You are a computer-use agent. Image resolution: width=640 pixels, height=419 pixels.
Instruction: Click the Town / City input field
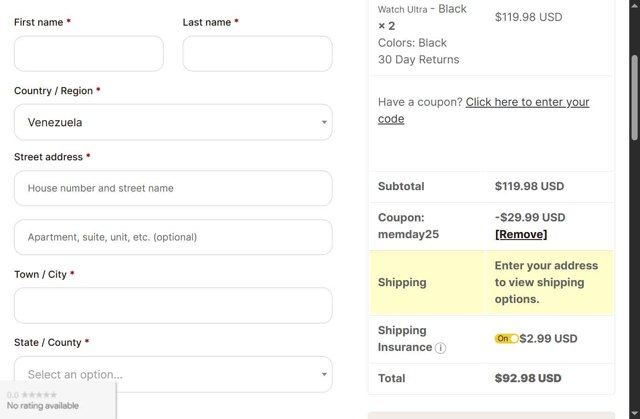pos(173,306)
